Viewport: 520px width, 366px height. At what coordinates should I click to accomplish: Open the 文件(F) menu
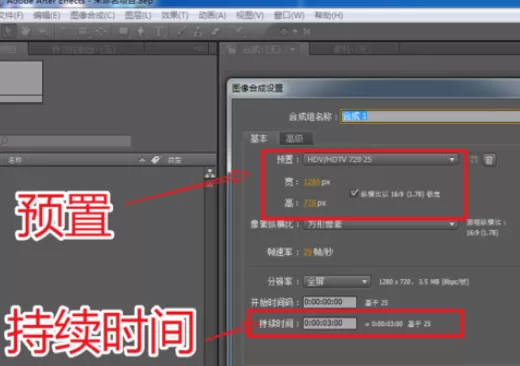click(x=11, y=15)
